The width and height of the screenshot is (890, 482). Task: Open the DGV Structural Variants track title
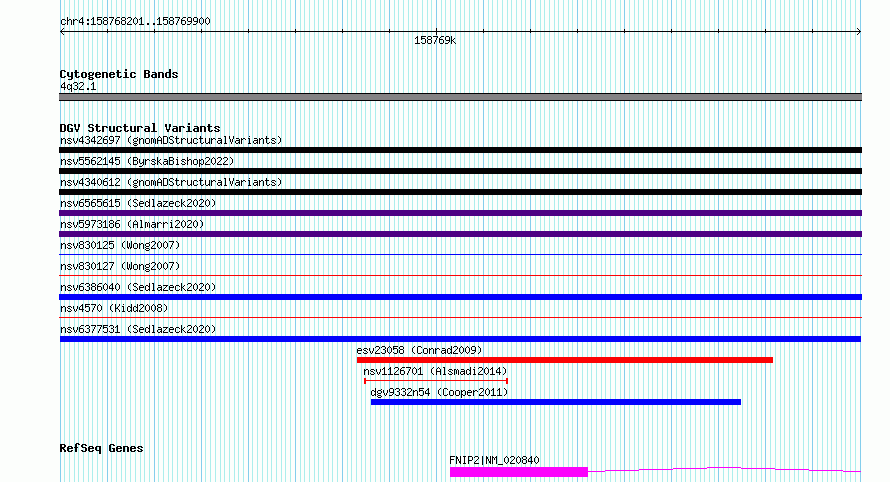point(140,128)
